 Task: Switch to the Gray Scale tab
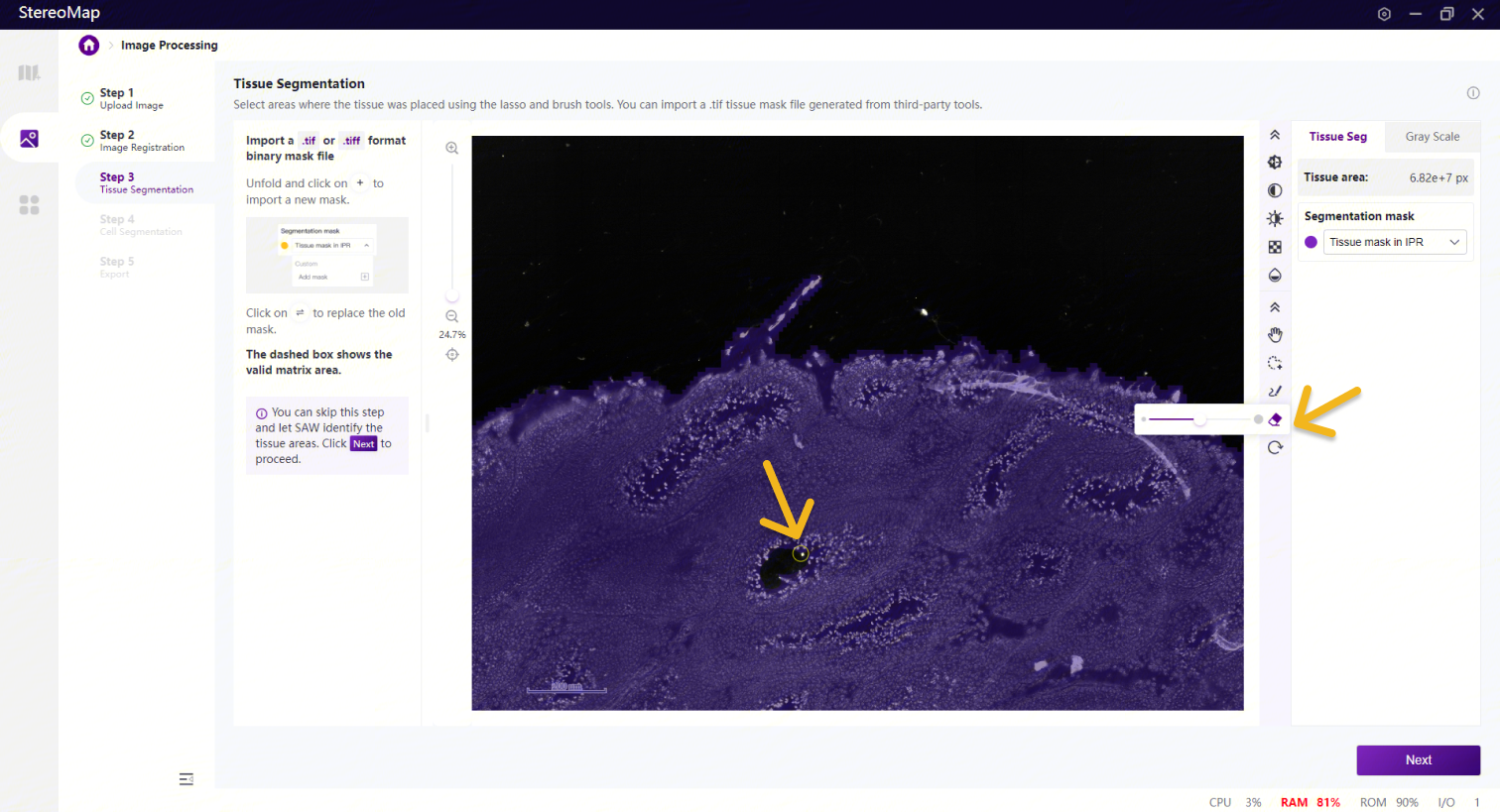[1432, 137]
